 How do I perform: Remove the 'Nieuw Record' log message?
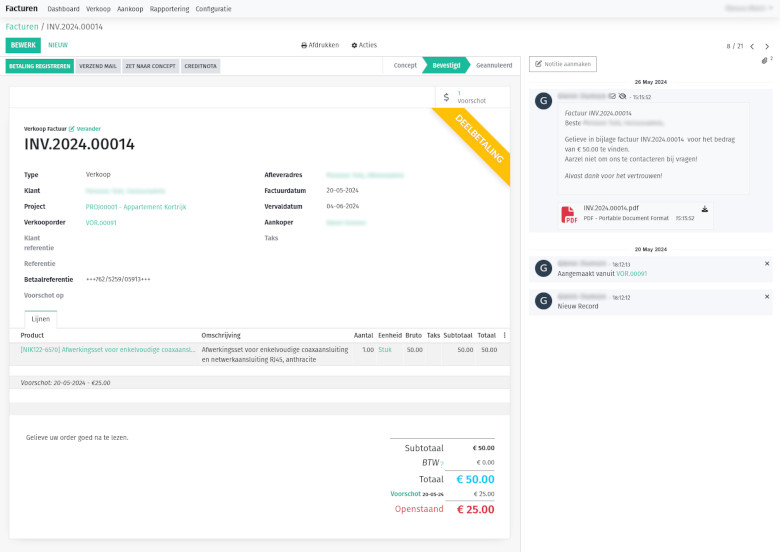[x=767, y=296]
